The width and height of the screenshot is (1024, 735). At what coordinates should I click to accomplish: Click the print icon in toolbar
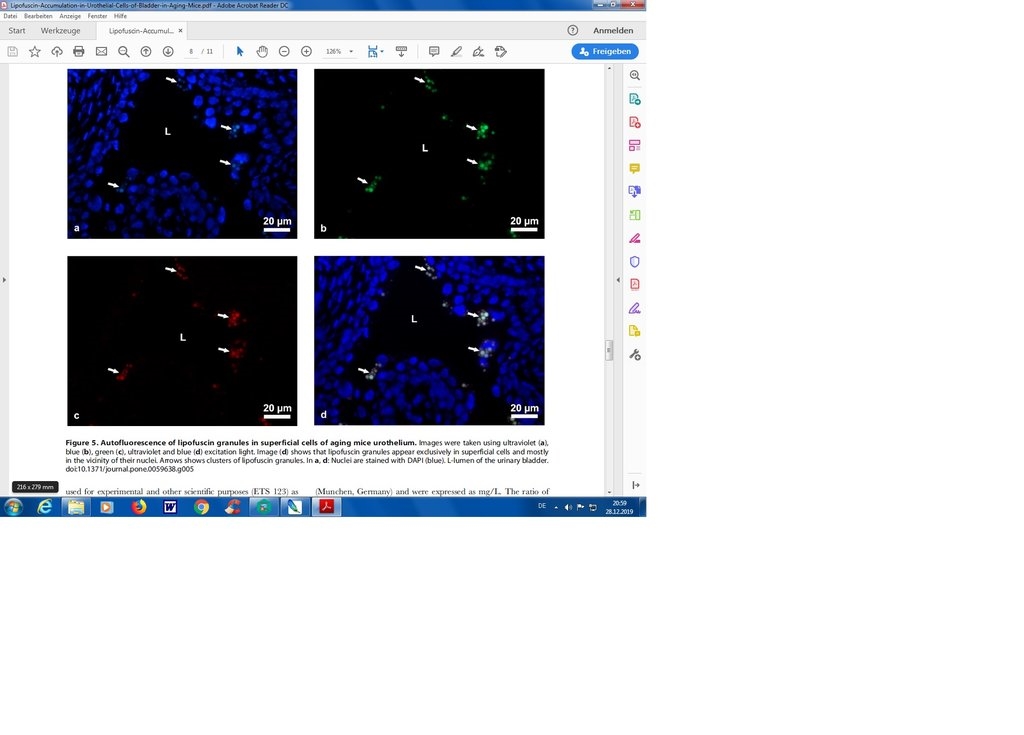coord(79,51)
